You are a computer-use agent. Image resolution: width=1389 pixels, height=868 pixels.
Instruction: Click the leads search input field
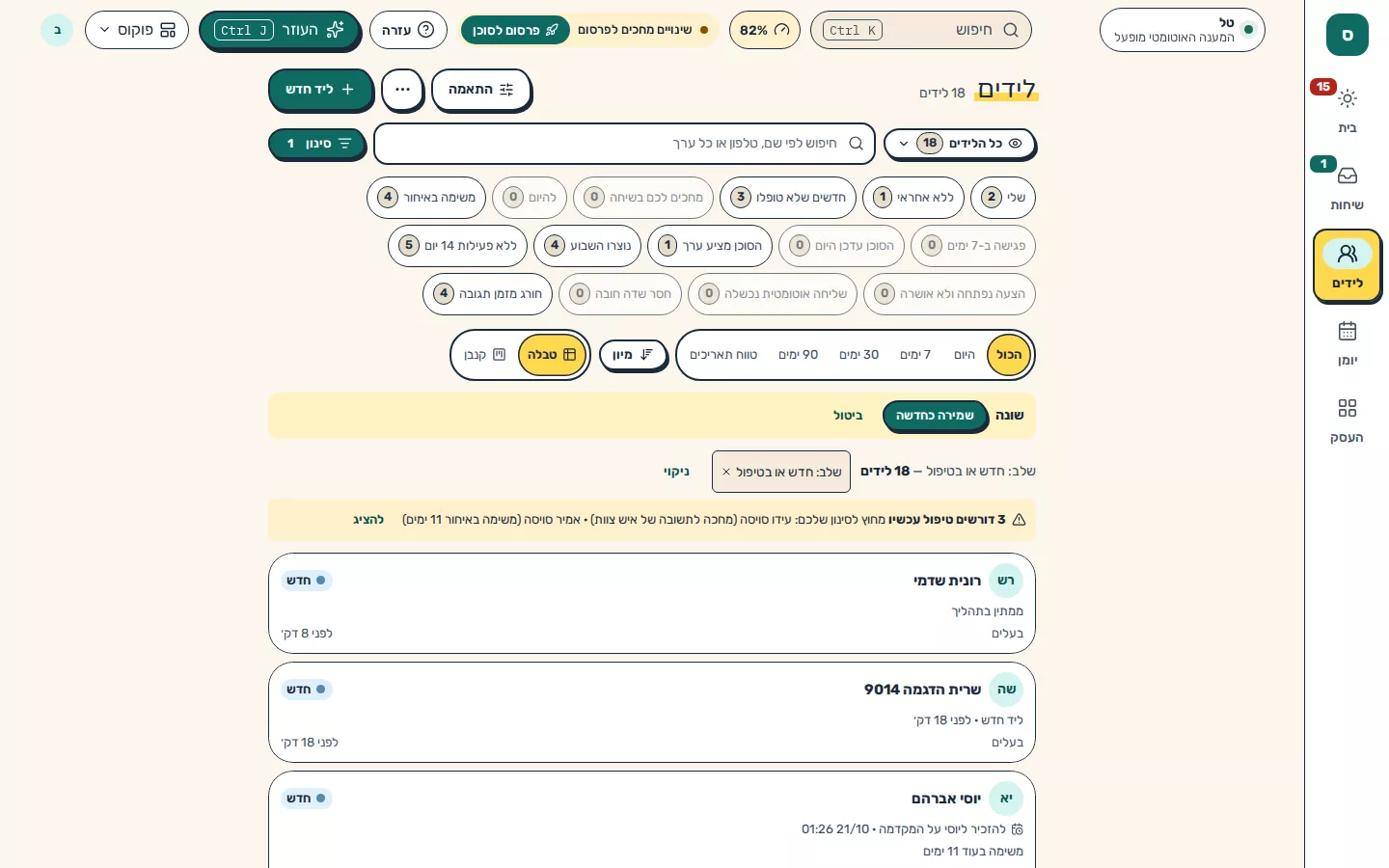point(624,144)
